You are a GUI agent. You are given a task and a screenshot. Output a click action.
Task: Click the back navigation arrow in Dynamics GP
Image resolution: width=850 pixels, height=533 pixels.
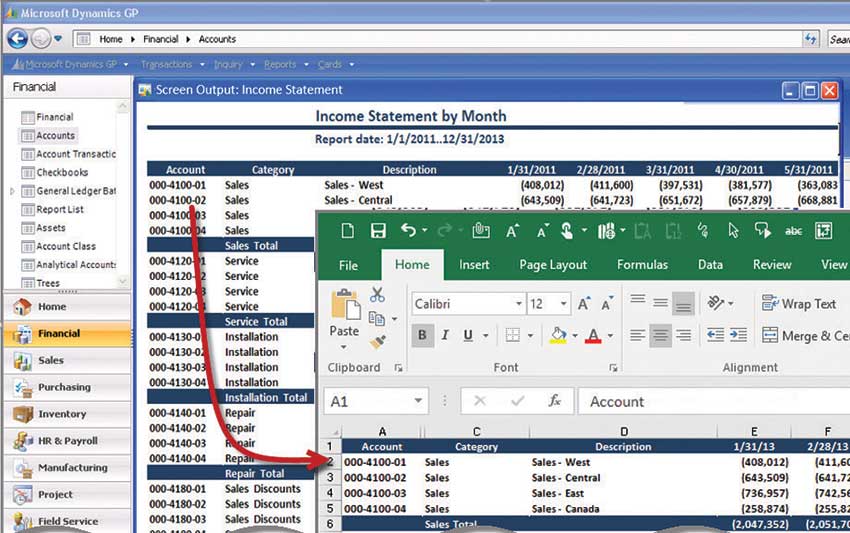pos(17,39)
